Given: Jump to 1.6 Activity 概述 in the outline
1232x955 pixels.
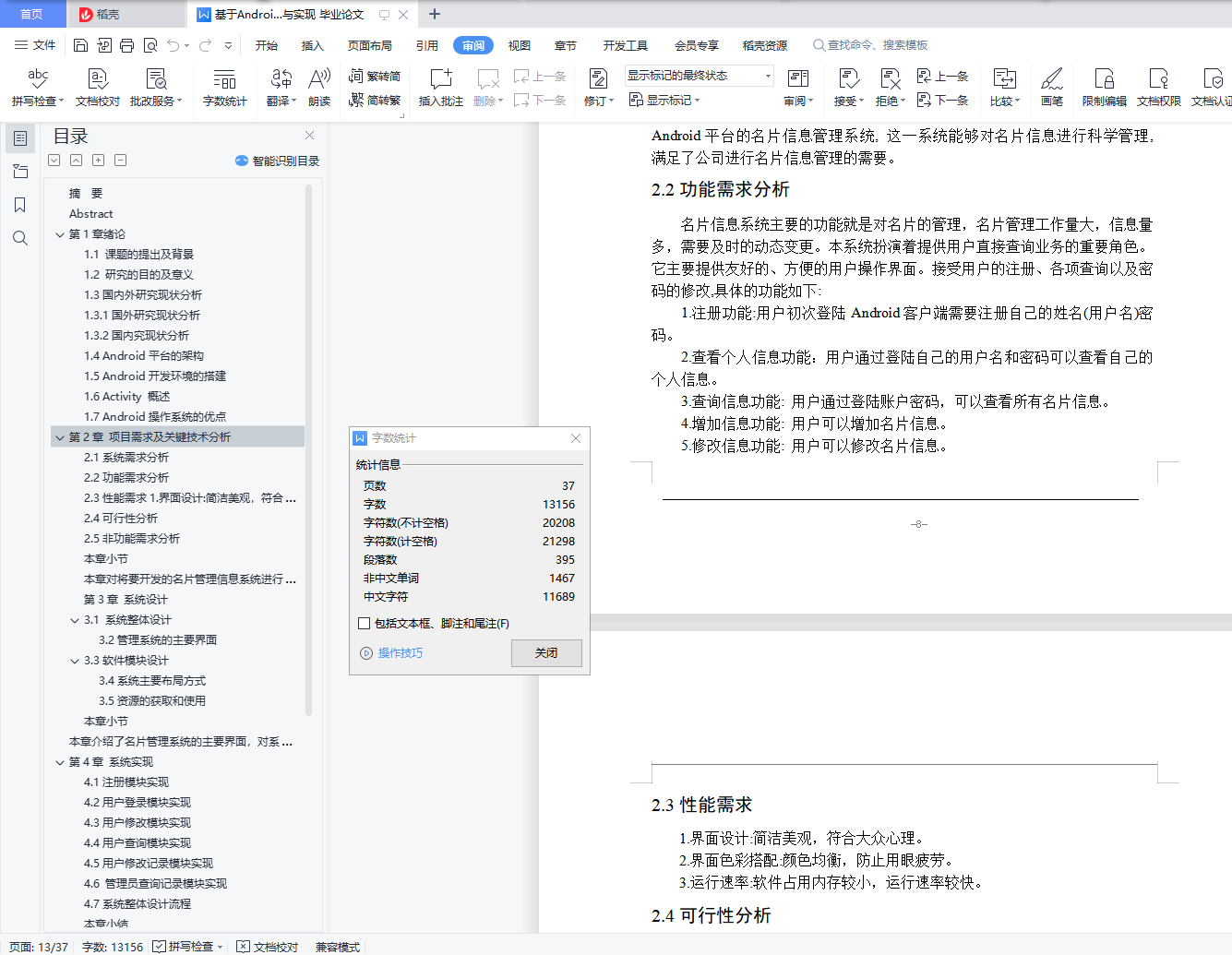Looking at the screenshot, I should coord(127,397).
